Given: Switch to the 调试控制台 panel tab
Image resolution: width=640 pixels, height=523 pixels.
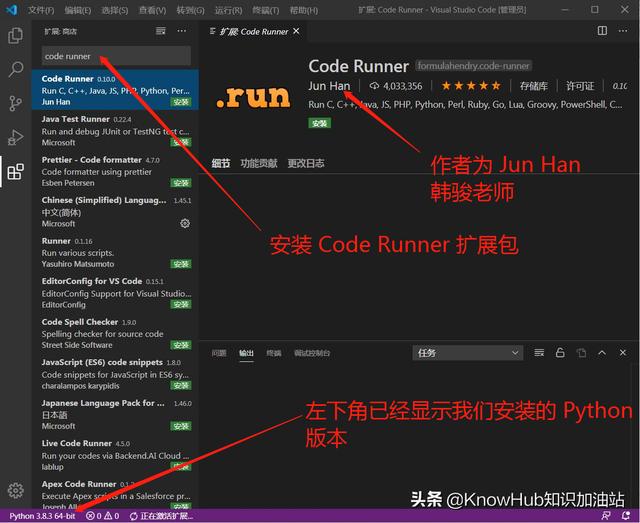Looking at the screenshot, I should tap(312, 353).
